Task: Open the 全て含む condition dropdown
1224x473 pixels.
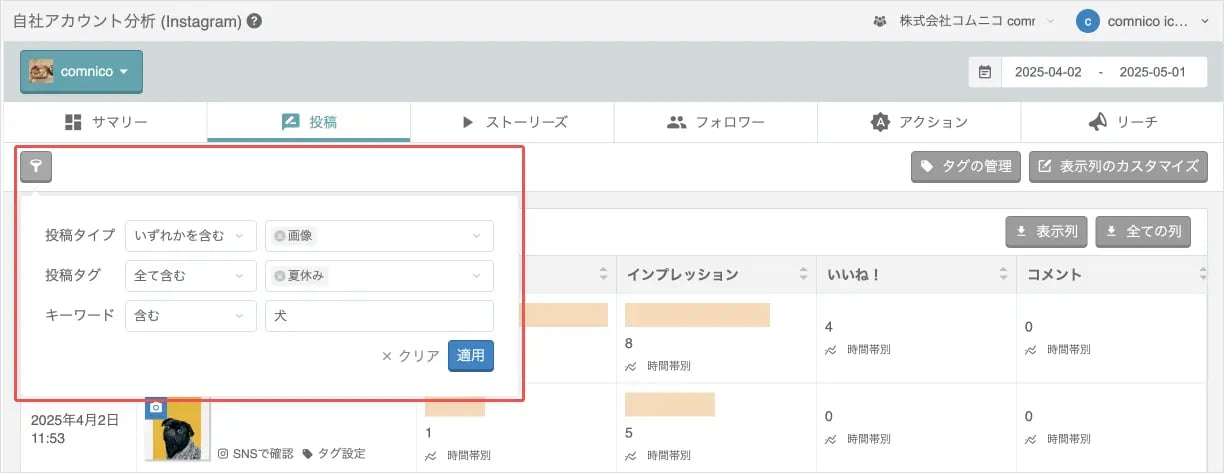Action: (191, 276)
